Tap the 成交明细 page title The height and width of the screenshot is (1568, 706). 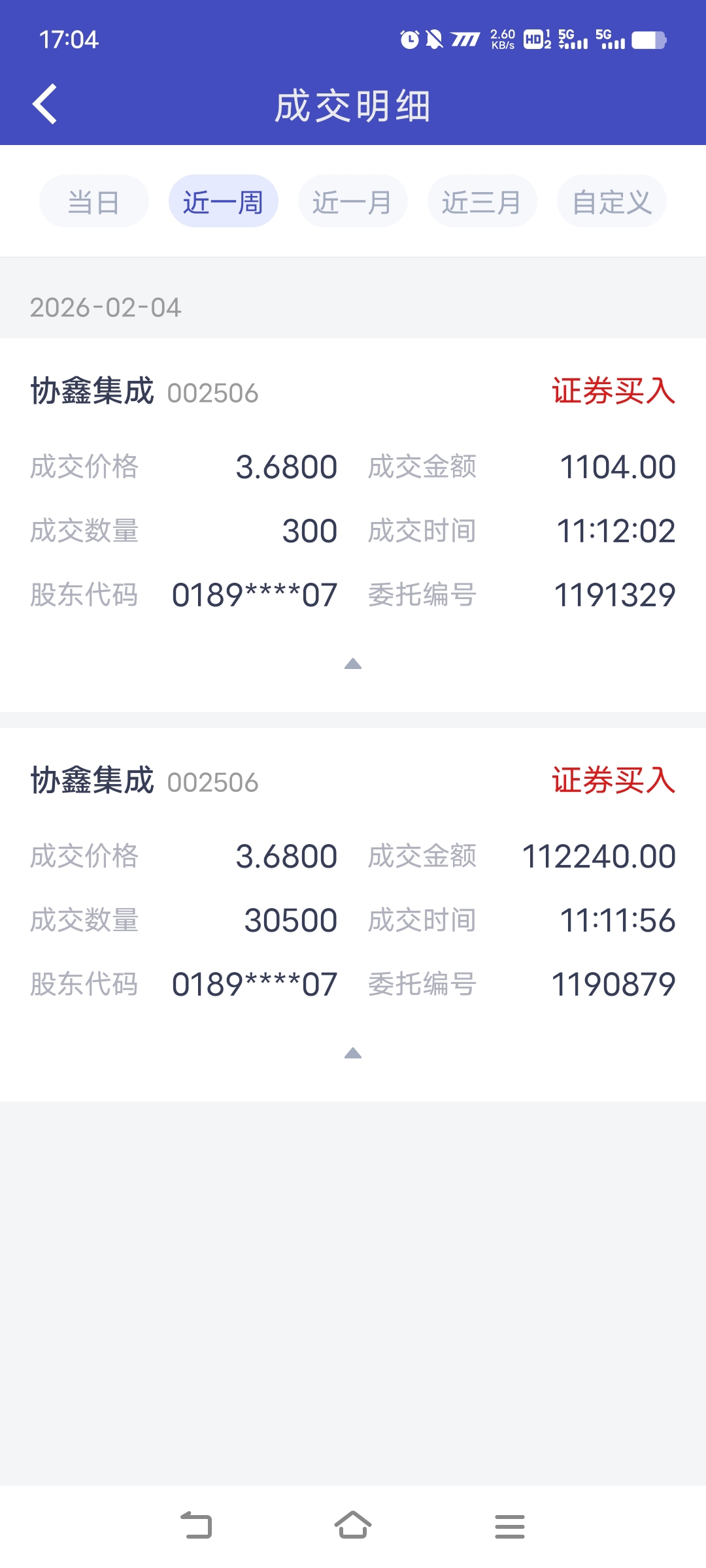pos(353,106)
